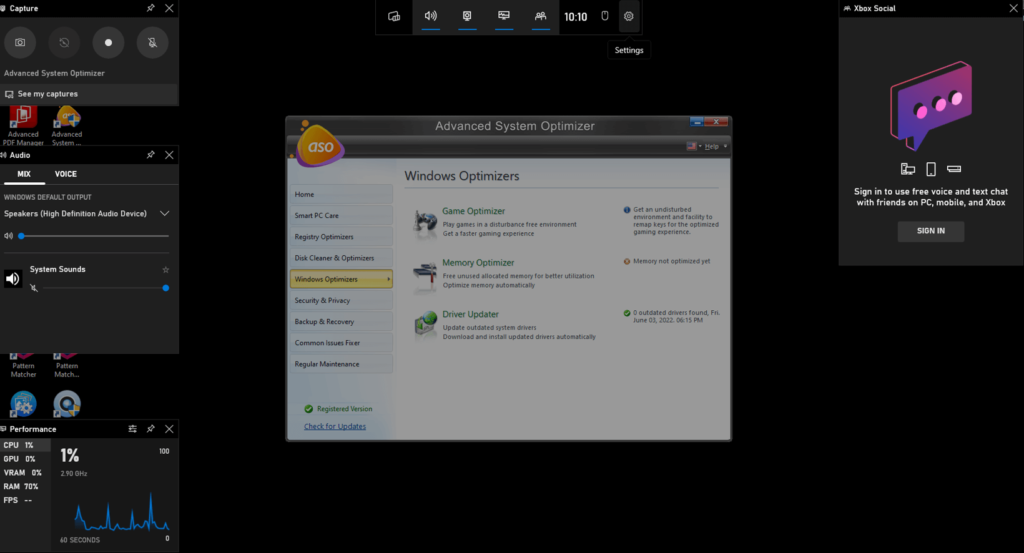Open Security & Privacy section
The width and height of the screenshot is (1024, 553).
(341, 300)
